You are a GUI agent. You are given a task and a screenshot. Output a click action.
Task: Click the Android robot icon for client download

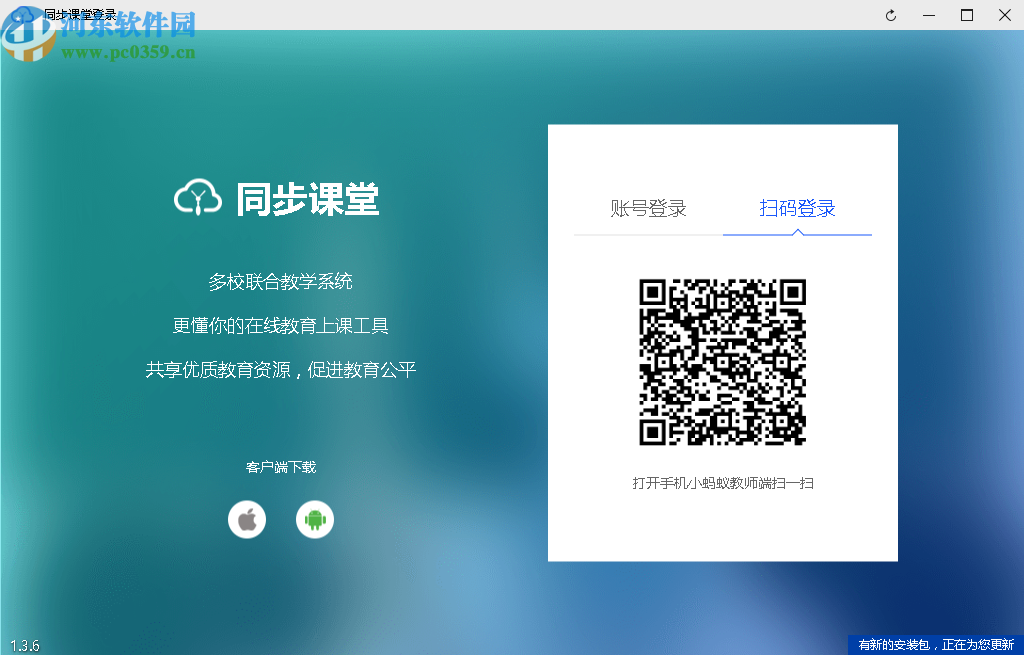point(315,519)
